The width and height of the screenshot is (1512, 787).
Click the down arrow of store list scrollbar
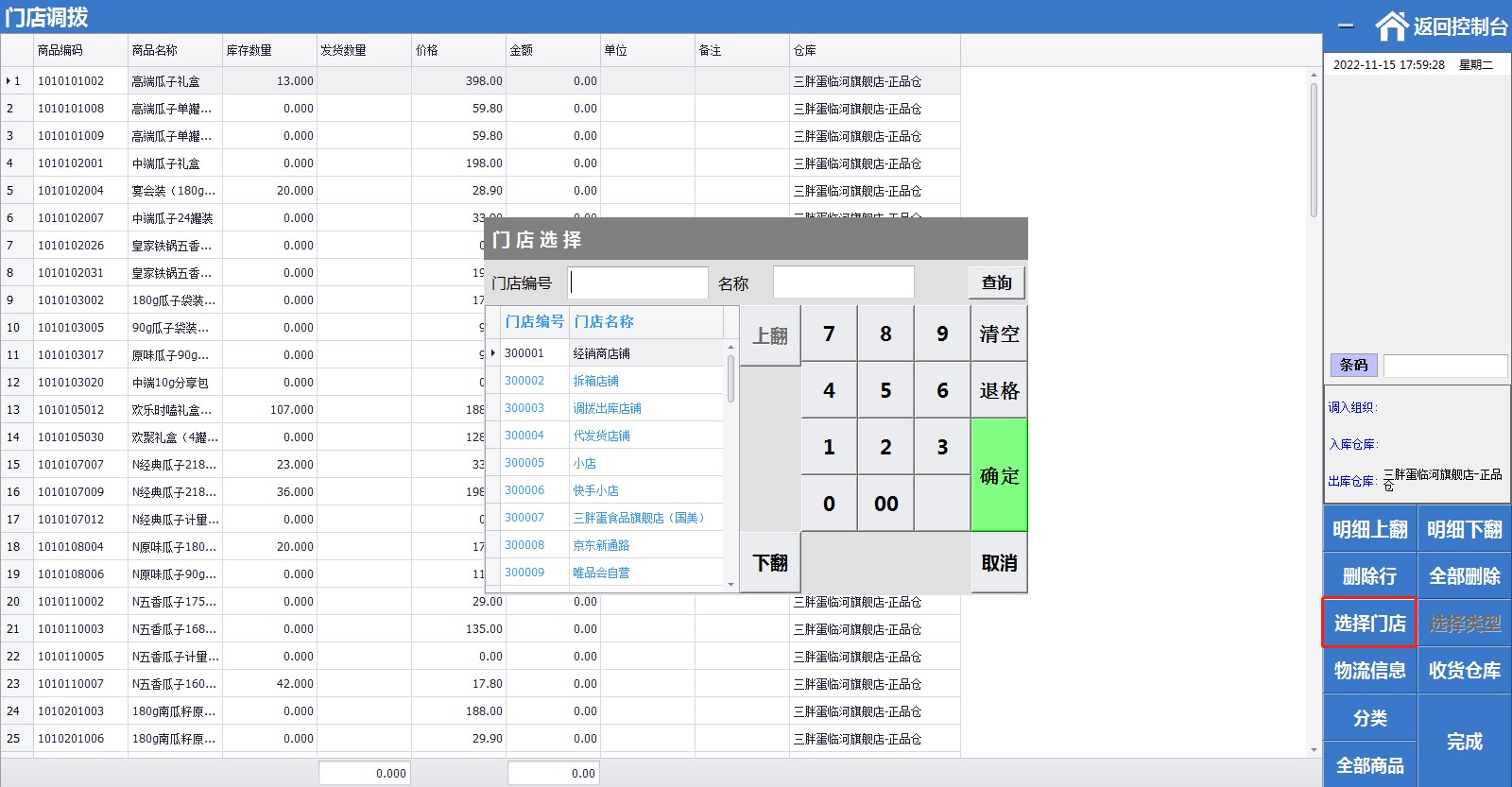(x=730, y=586)
